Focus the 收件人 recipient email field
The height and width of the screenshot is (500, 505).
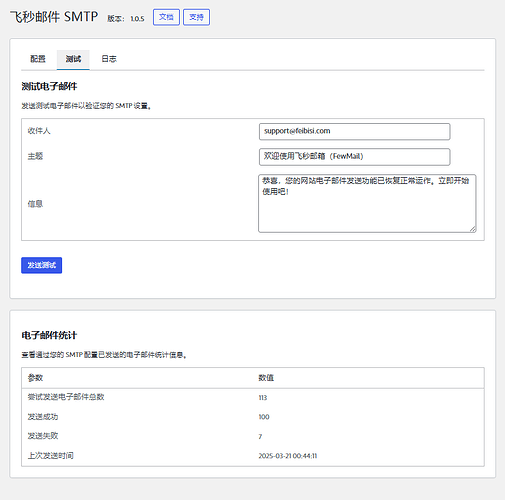click(x=355, y=131)
